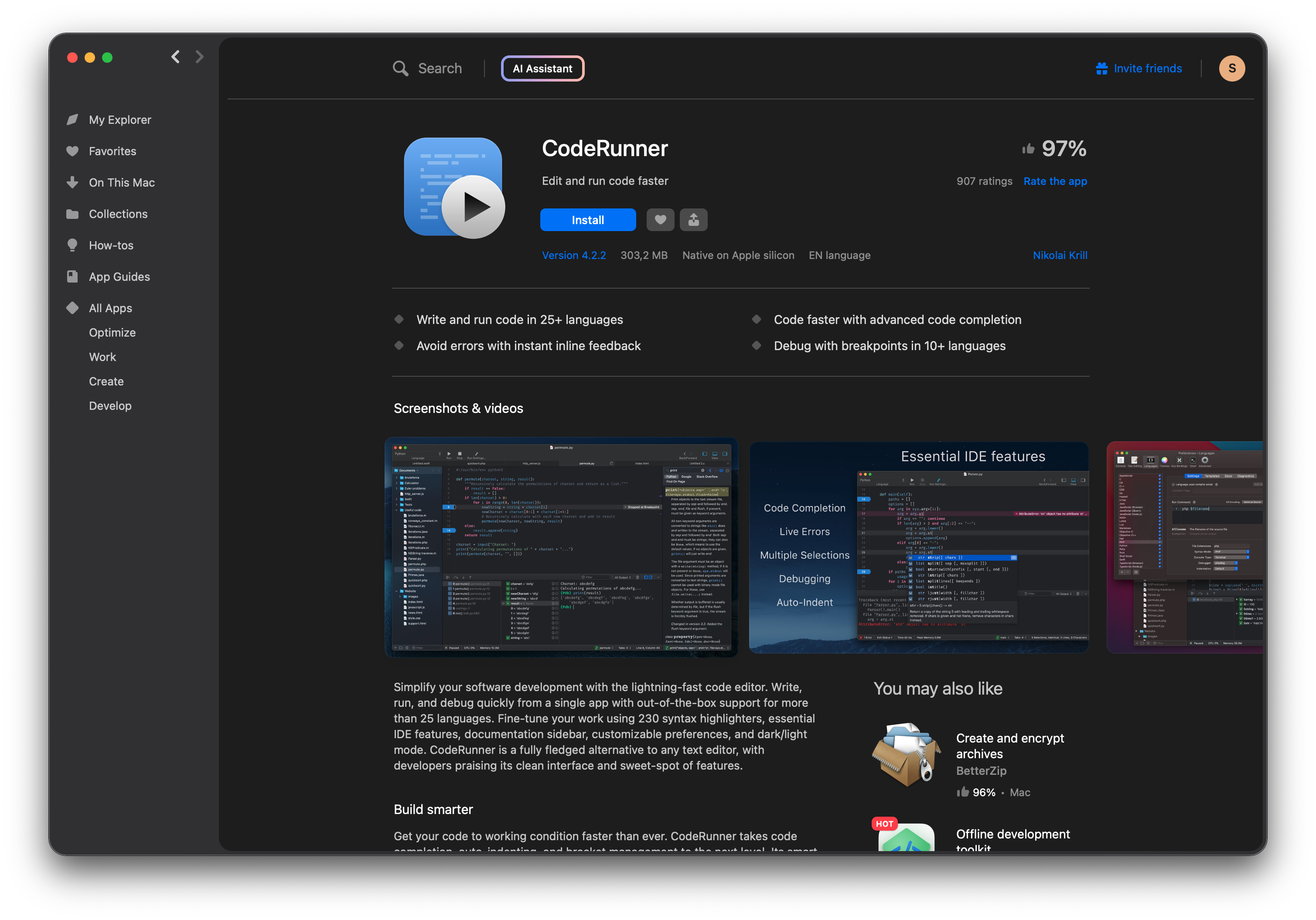Open Offline development toolkit recommendation
The width and height of the screenshot is (1316, 920).
coord(1013,840)
